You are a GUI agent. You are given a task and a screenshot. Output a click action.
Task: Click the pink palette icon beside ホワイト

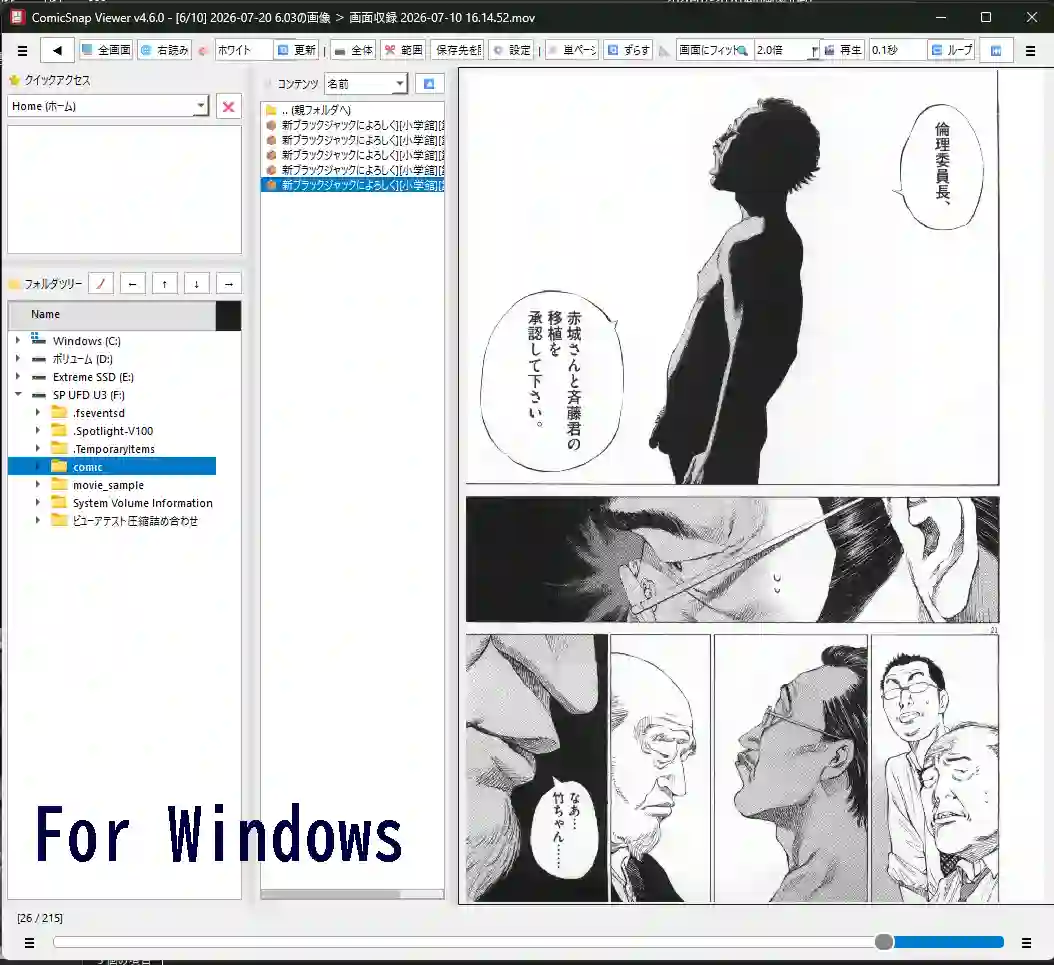tap(203, 50)
